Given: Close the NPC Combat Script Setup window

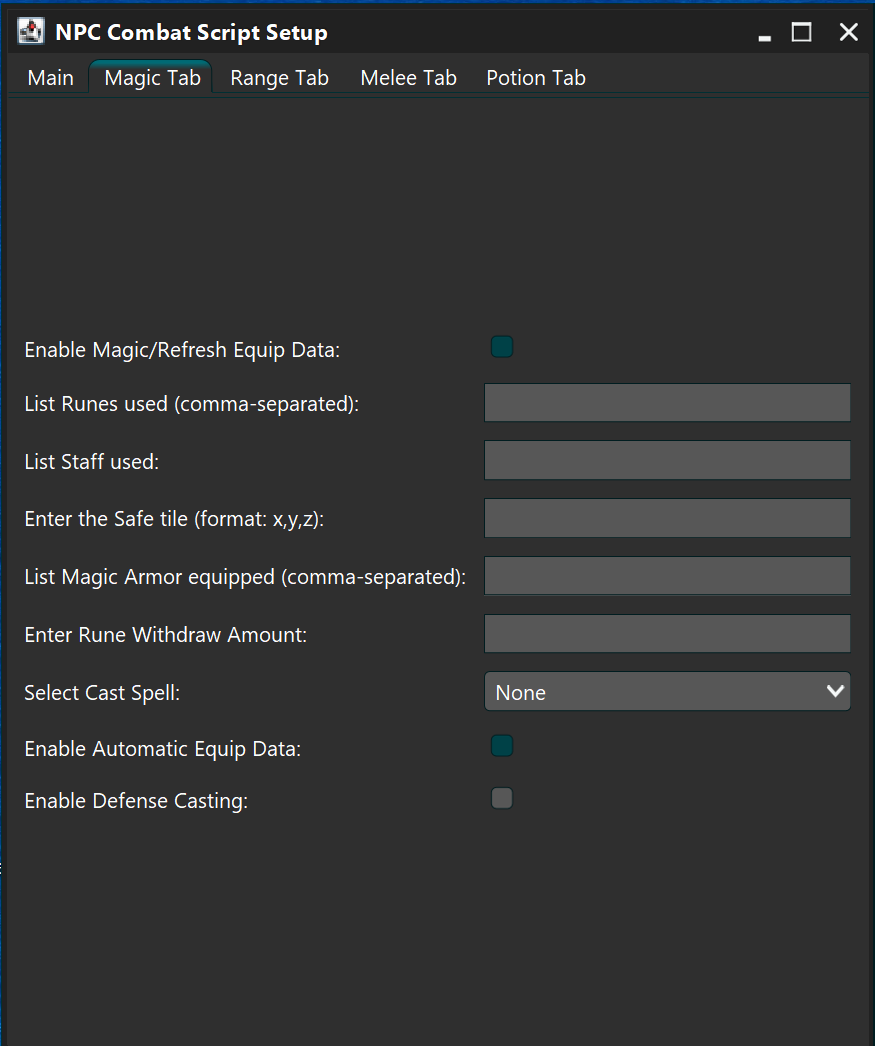Looking at the screenshot, I should coord(848,32).
